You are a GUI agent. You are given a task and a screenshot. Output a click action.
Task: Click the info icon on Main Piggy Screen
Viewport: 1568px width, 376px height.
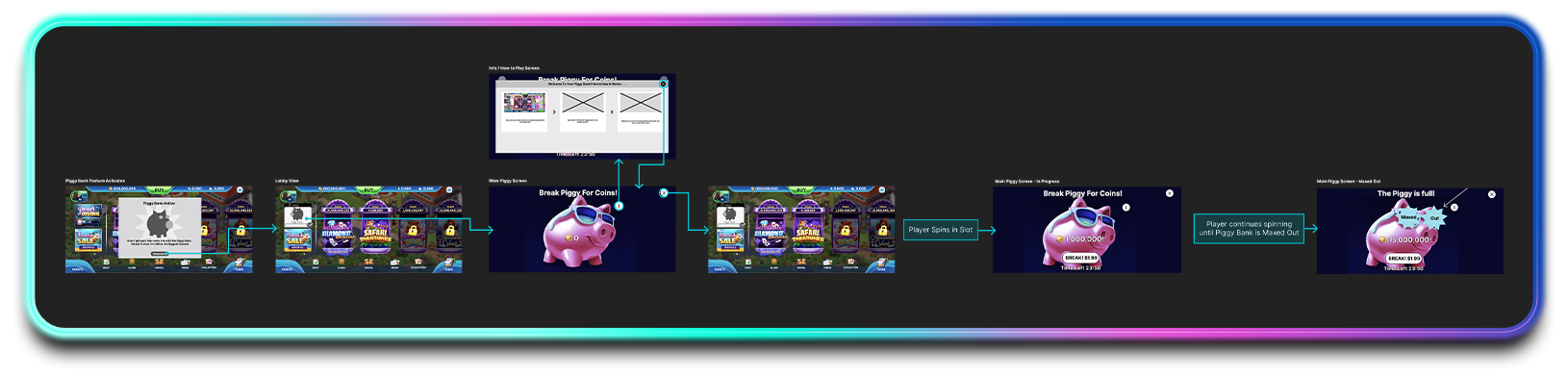point(619,206)
